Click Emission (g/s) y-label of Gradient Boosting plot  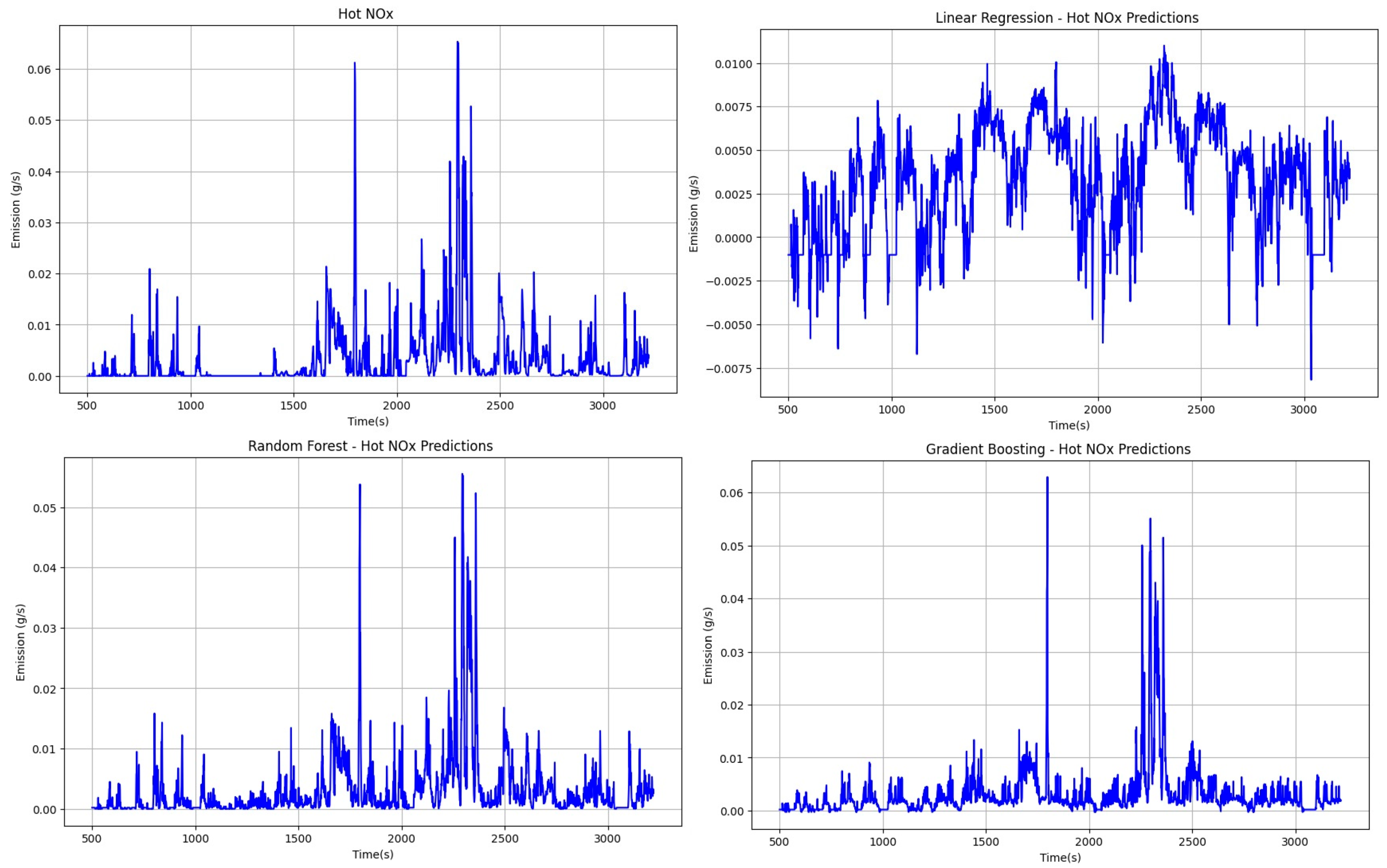[x=708, y=645]
